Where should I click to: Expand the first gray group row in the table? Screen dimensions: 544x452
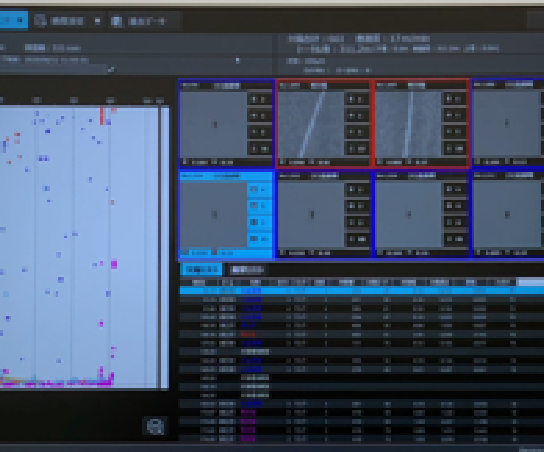click(362, 352)
